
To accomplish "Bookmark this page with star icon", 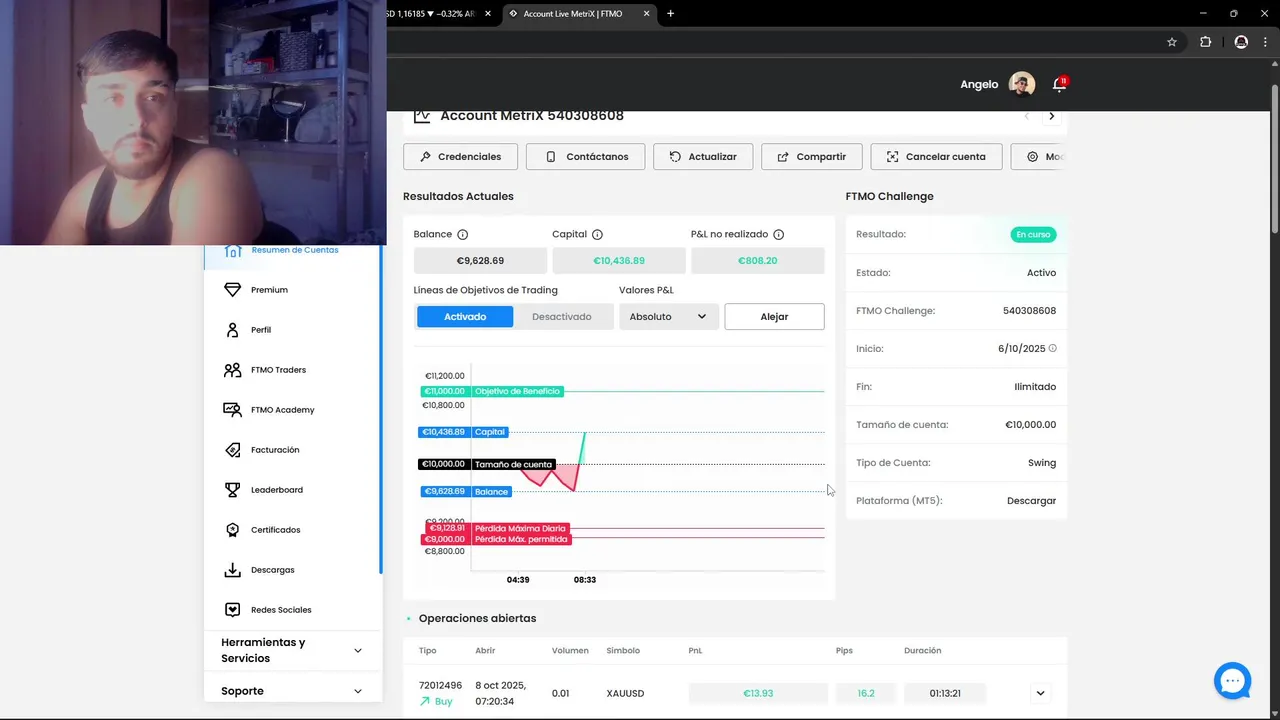I will [x=1172, y=42].
